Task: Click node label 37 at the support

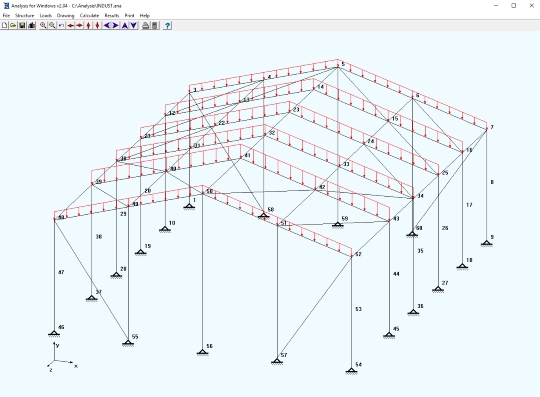Action: tap(98, 292)
